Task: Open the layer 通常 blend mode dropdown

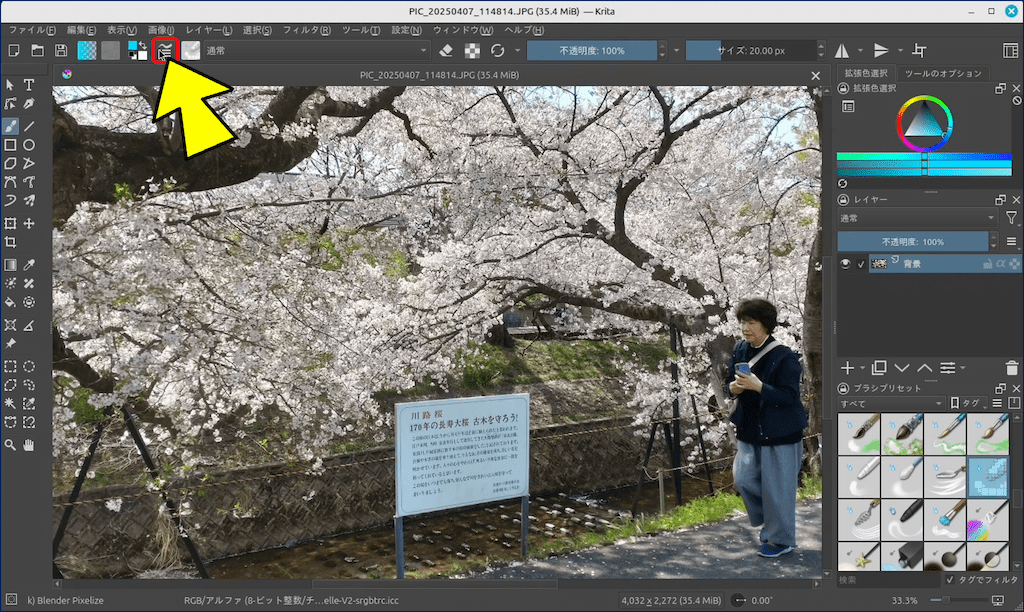Action: tap(917, 218)
